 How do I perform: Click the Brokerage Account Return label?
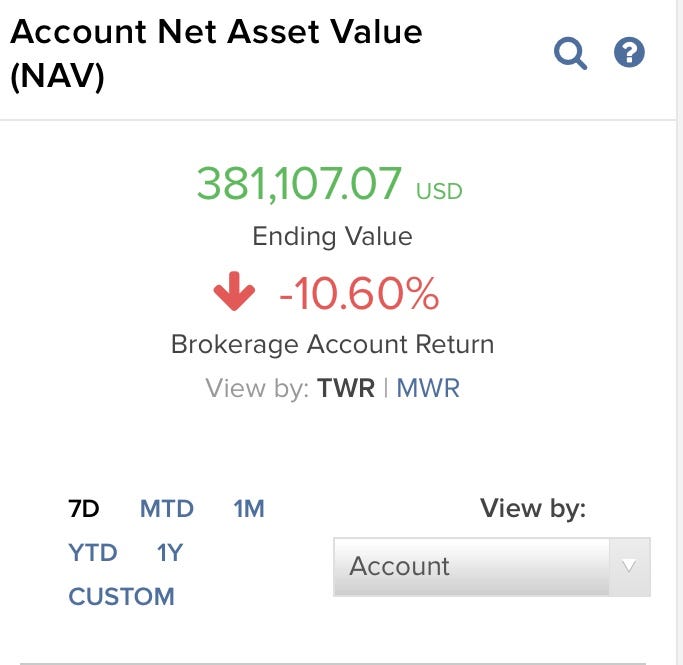point(332,344)
